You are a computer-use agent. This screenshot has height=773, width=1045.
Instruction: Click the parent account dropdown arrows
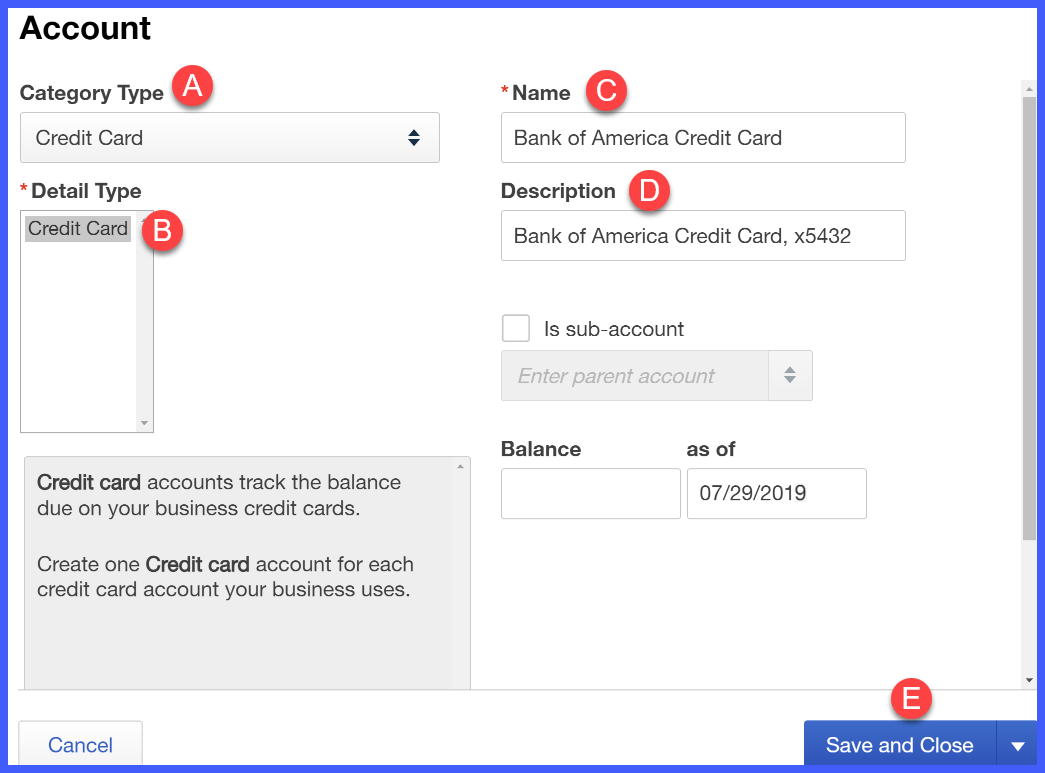click(x=790, y=376)
